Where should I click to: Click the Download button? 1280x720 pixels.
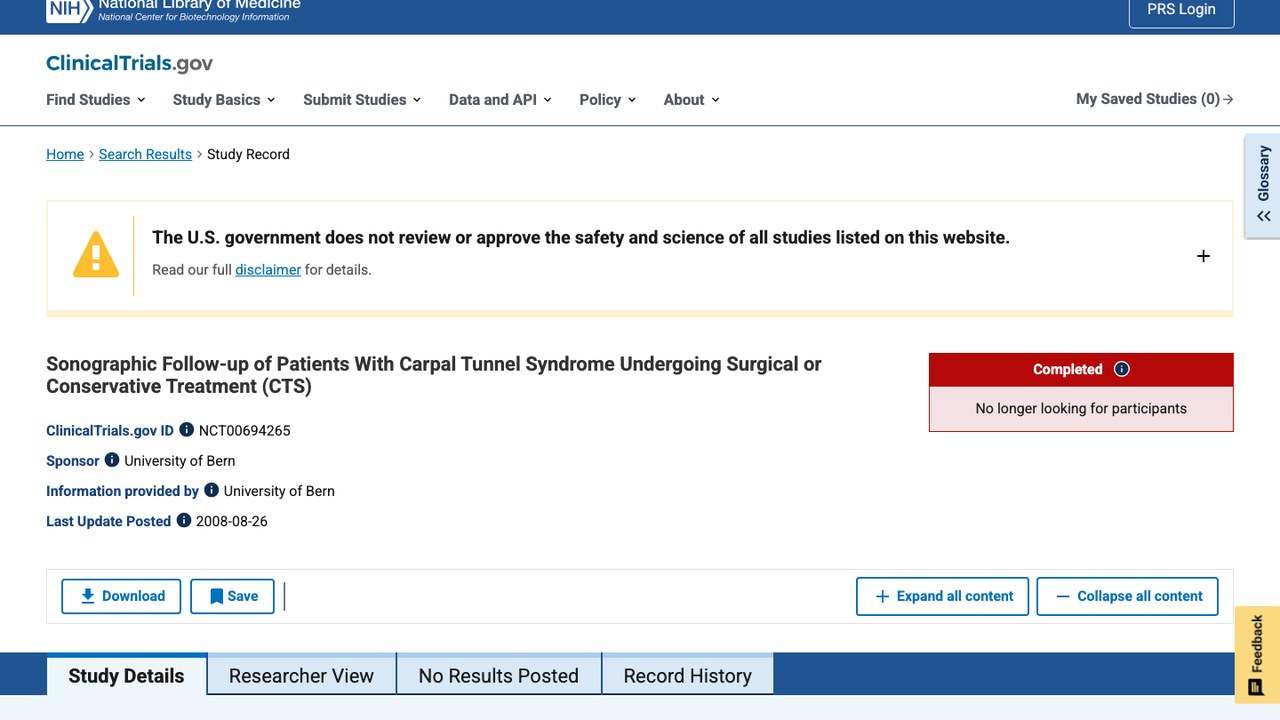pos(121,596)
